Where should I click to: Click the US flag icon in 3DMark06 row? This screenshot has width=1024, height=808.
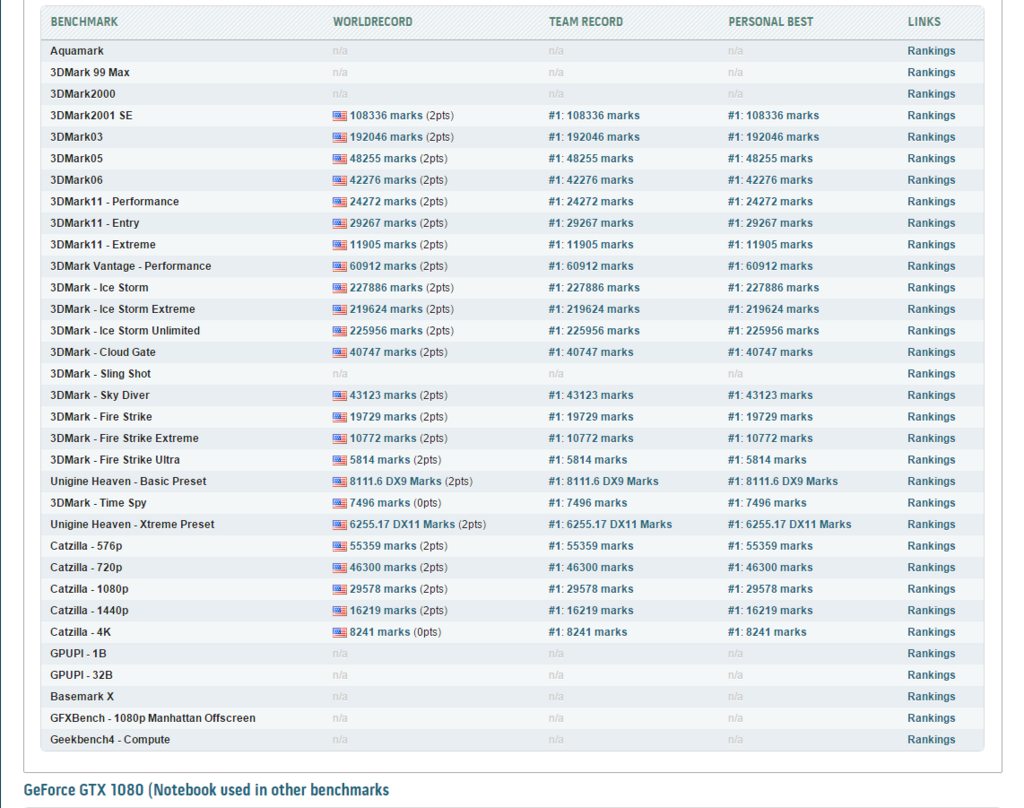[x=340, y=180]
